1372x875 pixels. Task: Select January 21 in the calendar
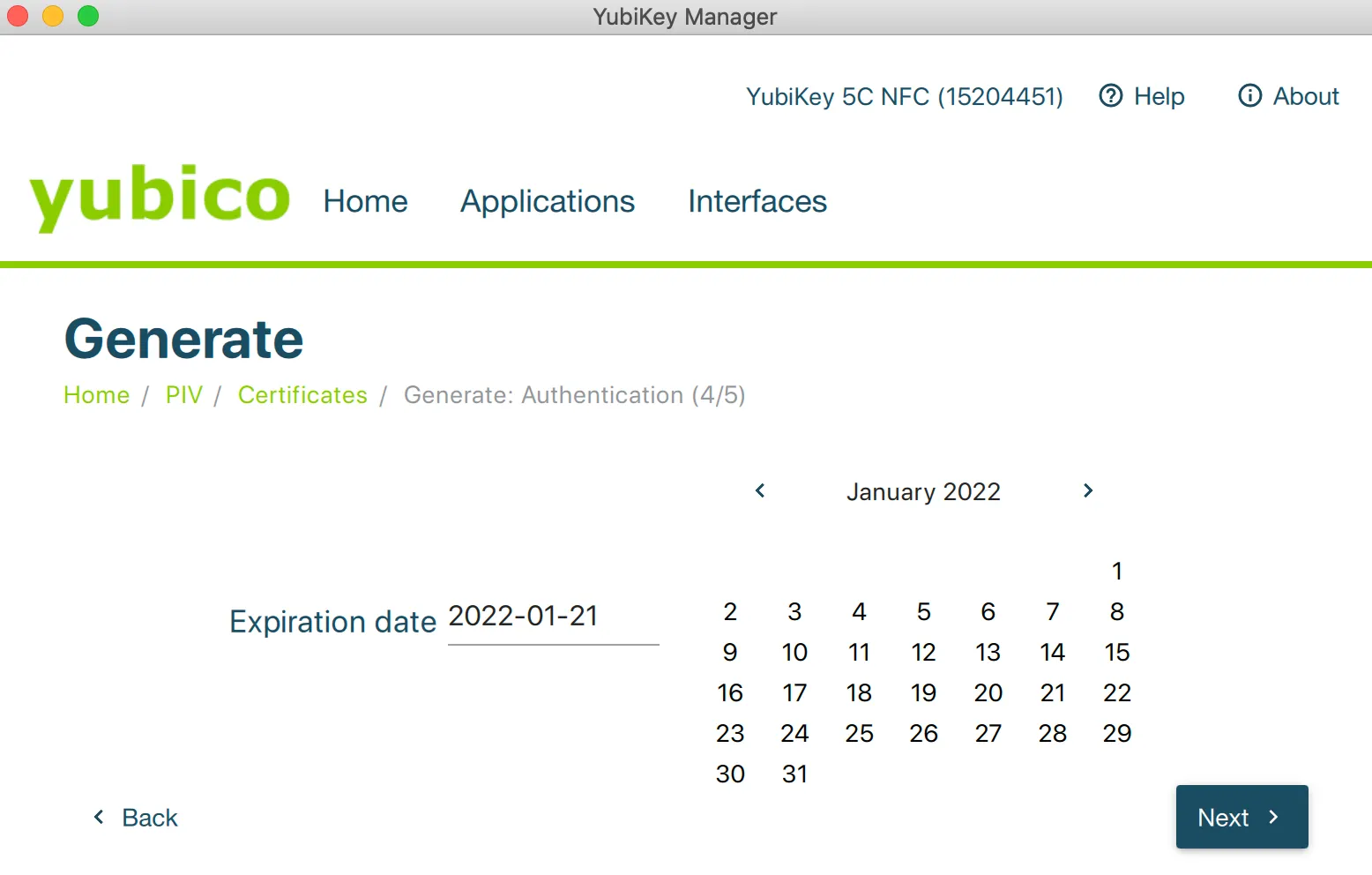[x=1053, y=693]
